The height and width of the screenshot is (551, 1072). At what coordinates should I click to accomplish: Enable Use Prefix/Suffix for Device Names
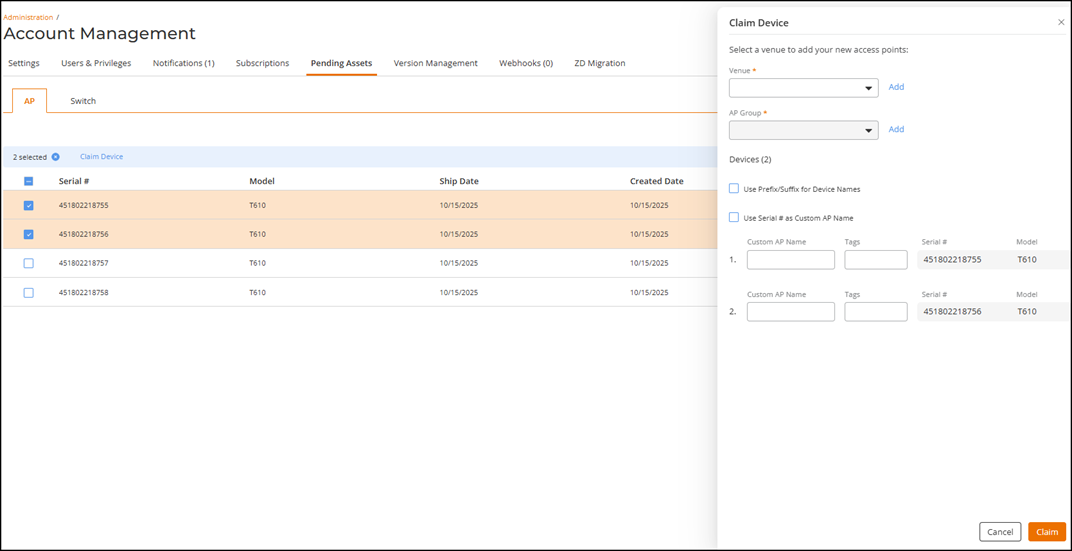(734, 188)
